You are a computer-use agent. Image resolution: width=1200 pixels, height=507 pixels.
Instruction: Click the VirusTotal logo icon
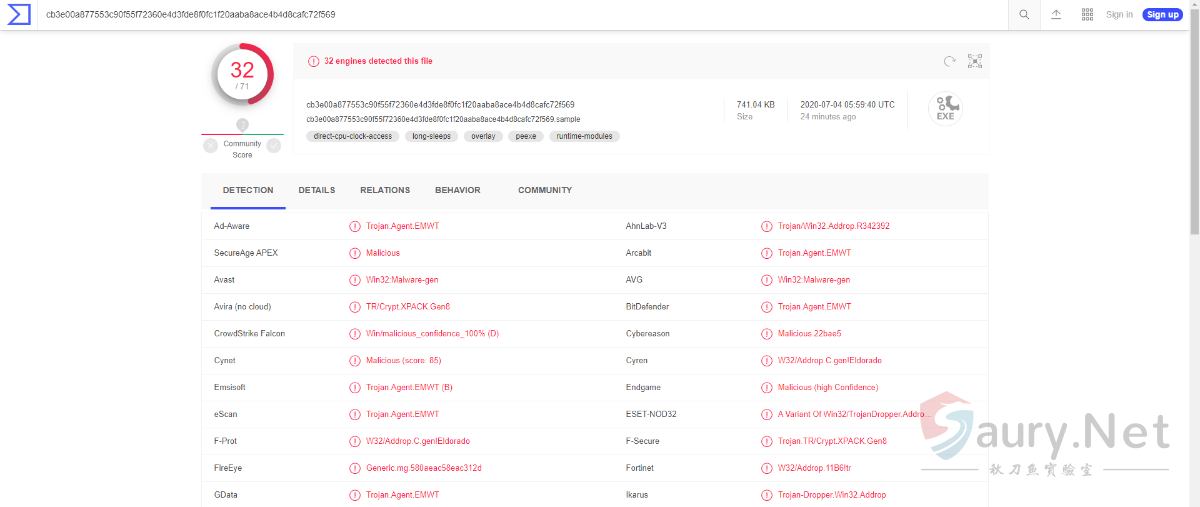(20, 14)
